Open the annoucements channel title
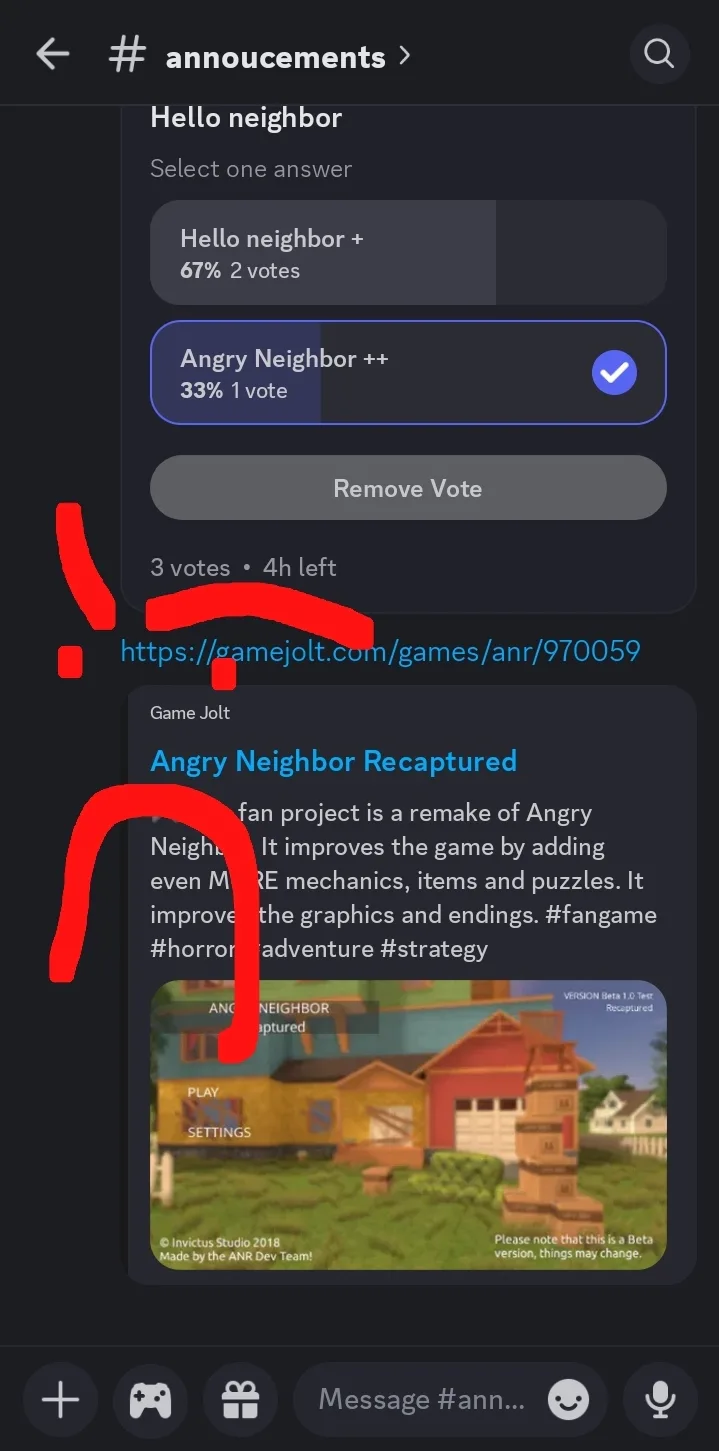The width and height of the screenshot is (719, 1451). pos(275,57)
